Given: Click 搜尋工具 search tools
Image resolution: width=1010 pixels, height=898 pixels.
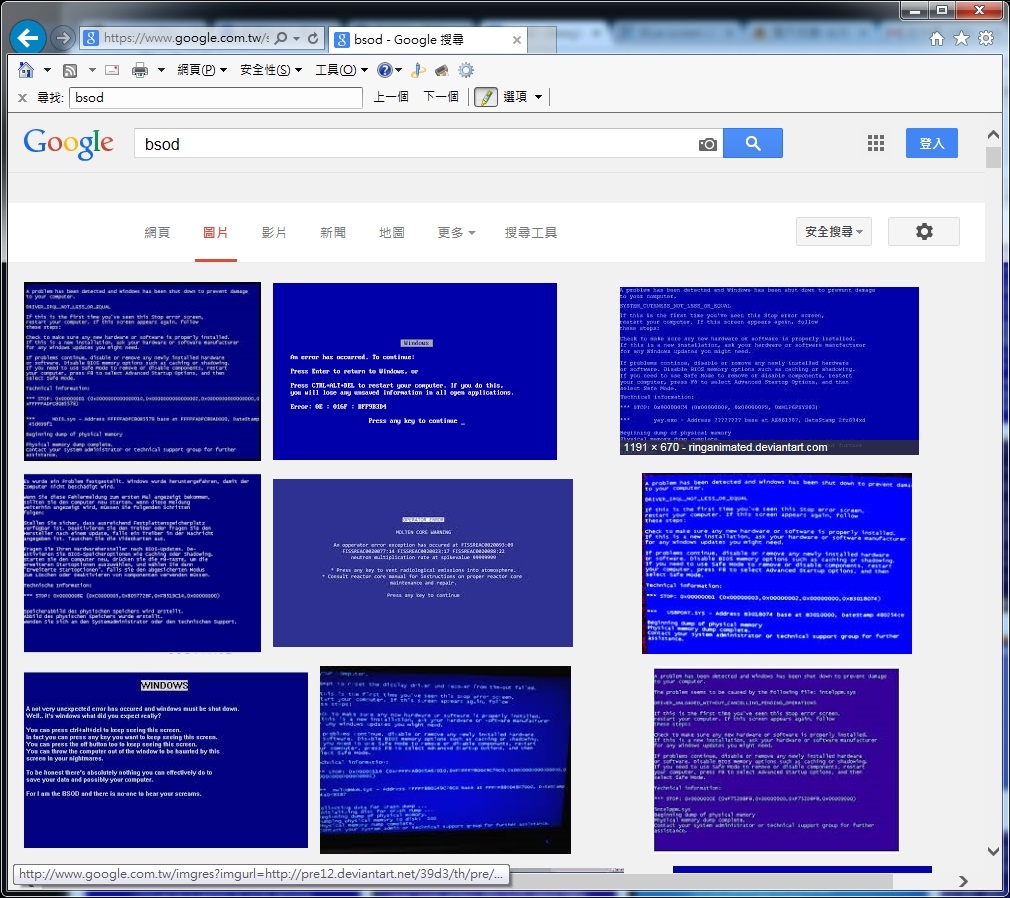Looking at the screenshot, I should pyautogui.click(x=531, y=233).
